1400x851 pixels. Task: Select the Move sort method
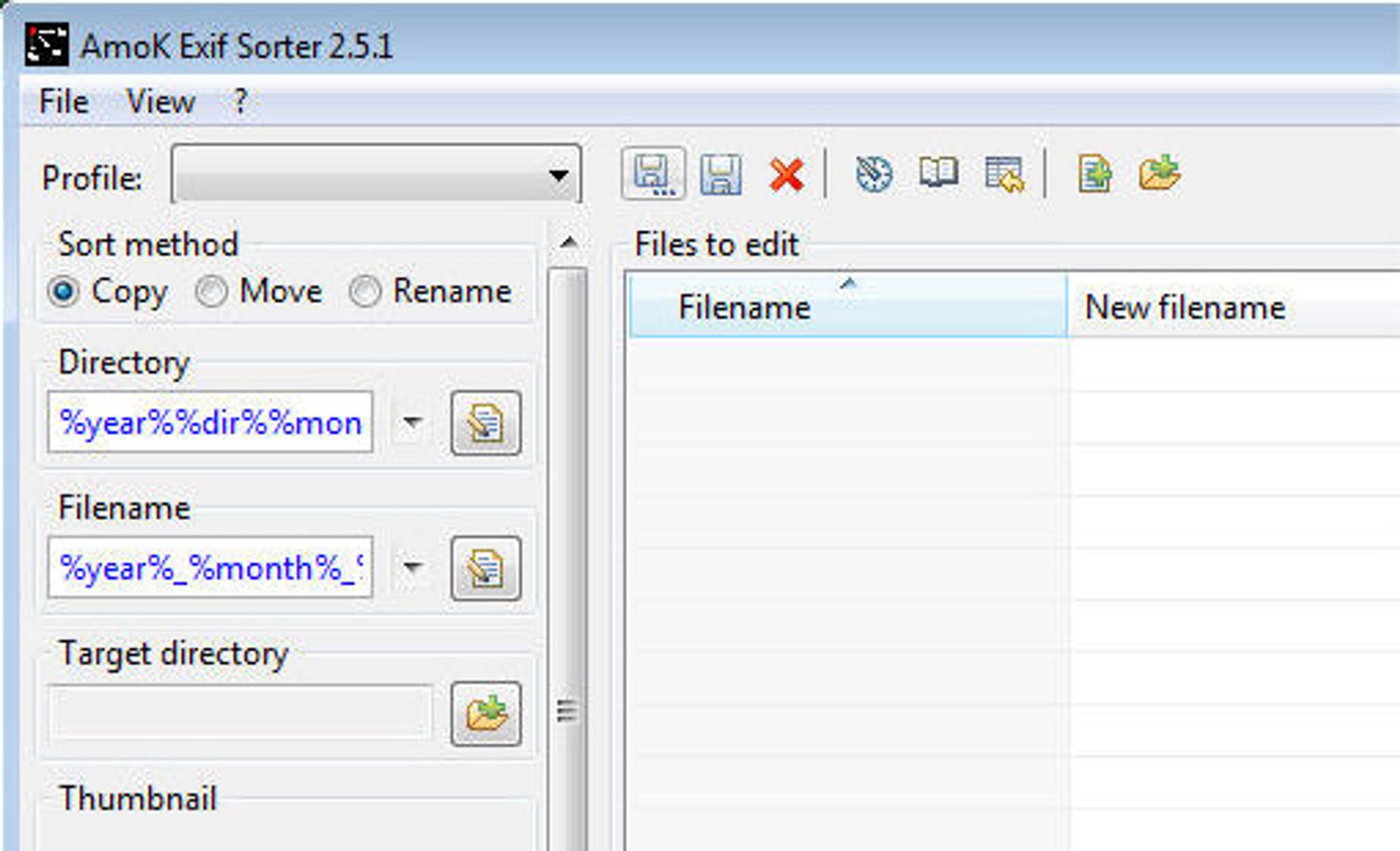click(x=258, y=291)
